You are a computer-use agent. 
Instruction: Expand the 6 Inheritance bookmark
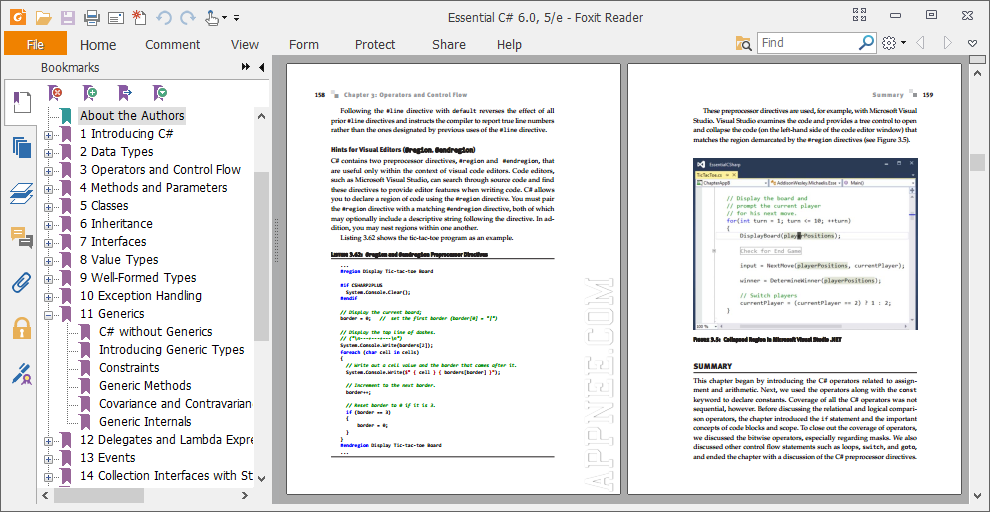pos(48,225)
